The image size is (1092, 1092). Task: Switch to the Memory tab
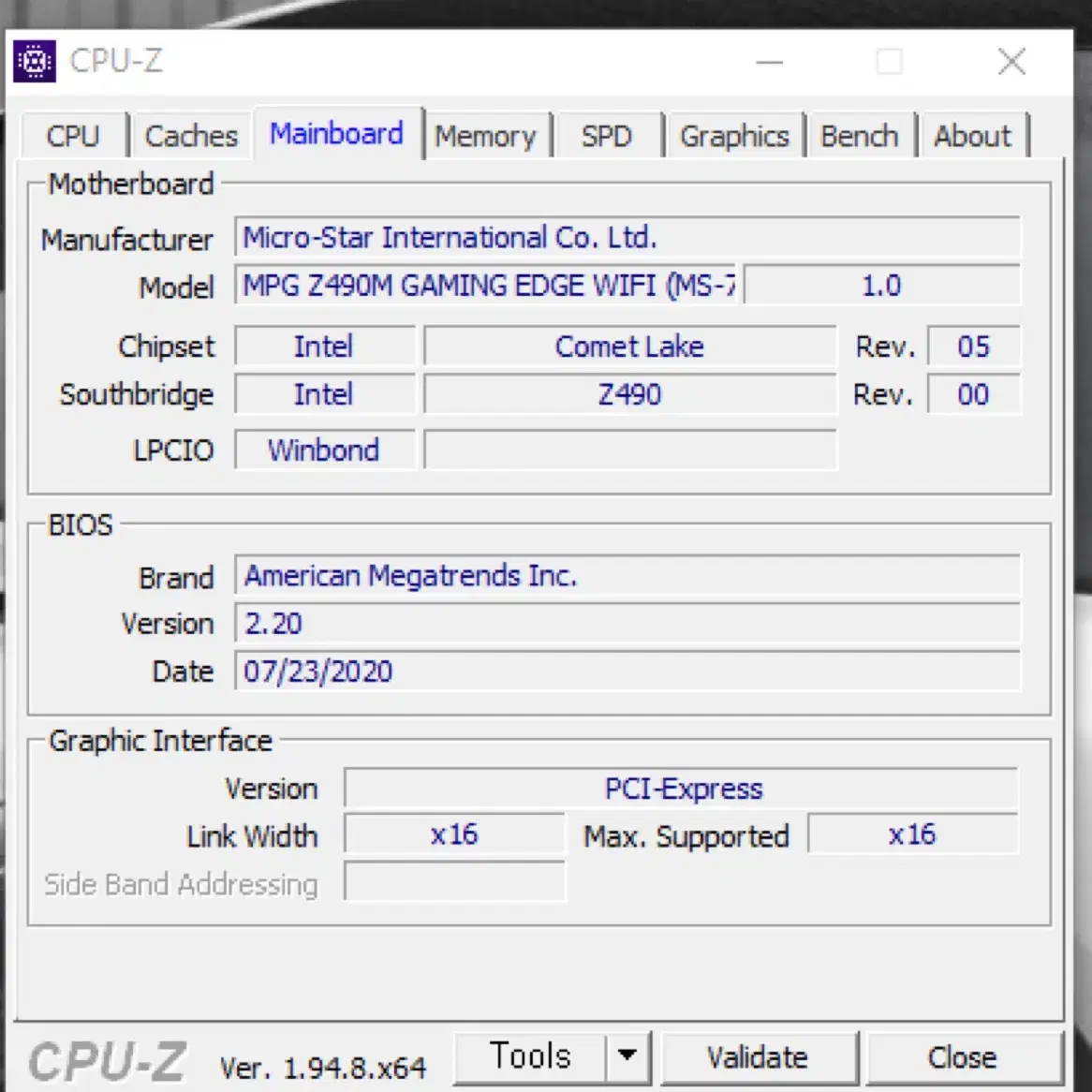tap(486, 135)
